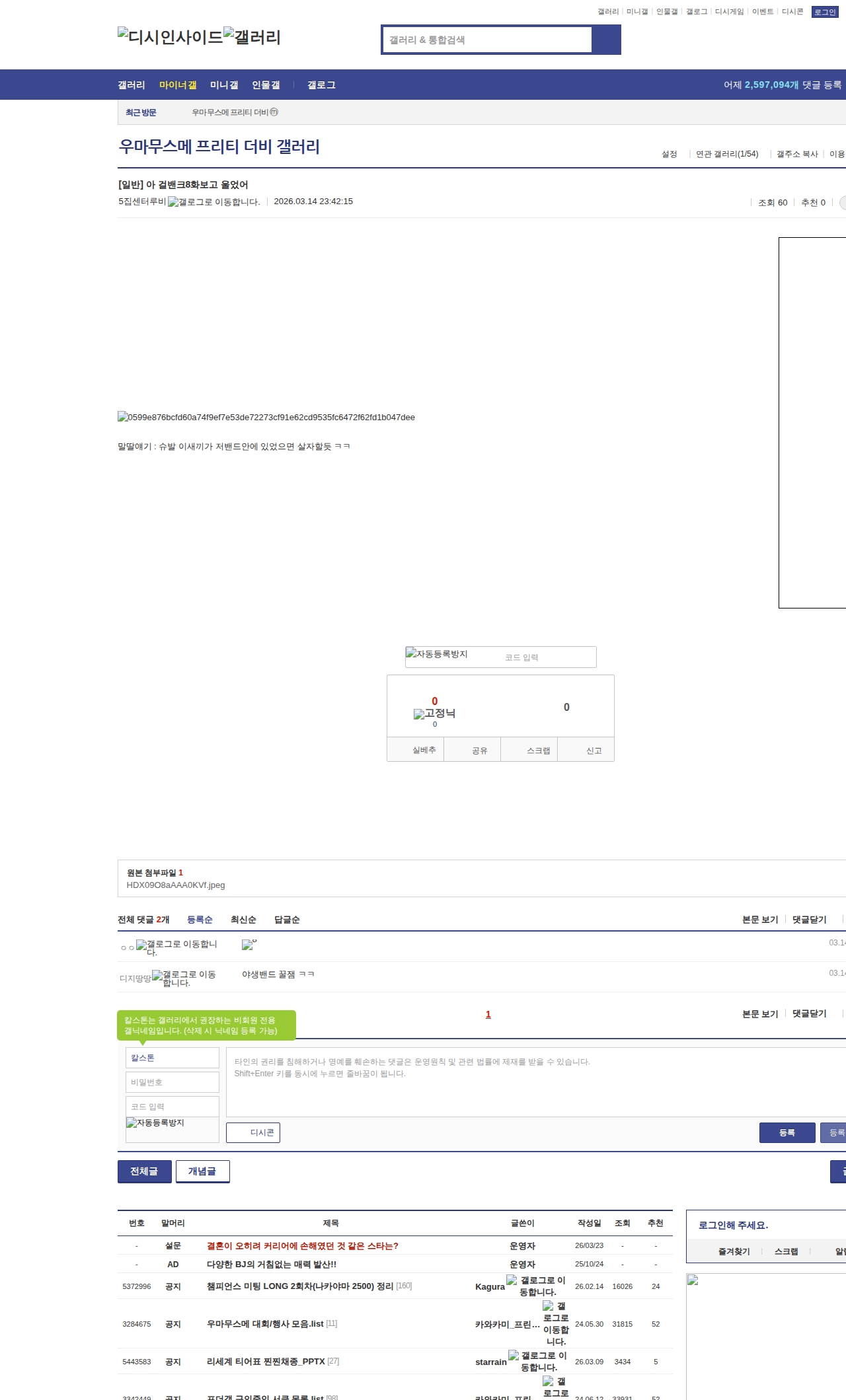The image size is (846, 1400).
Task: Sort comments by 최신순
Action: tap(243, 920)
